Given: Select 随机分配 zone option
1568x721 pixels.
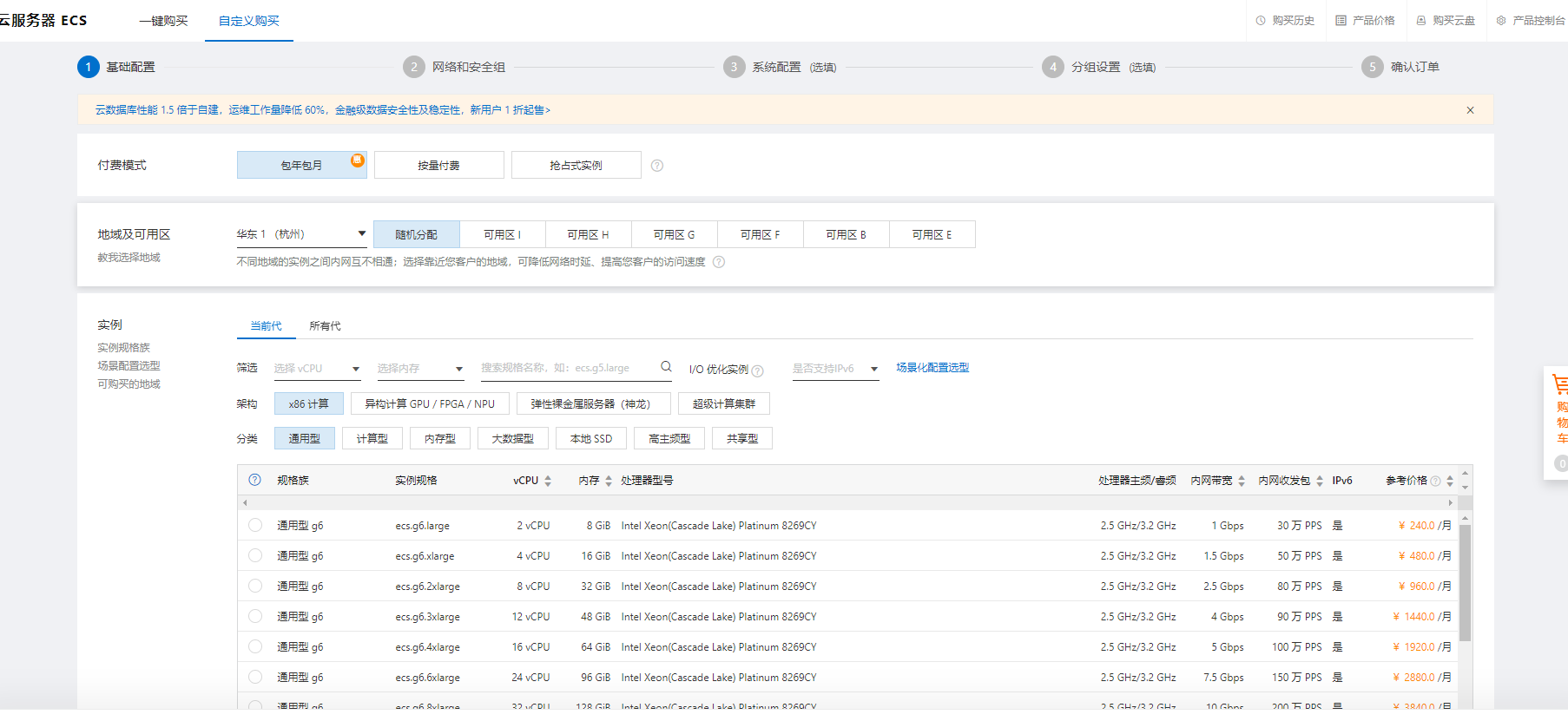Looking at the screenshot, I should click(x=417, y=234).
